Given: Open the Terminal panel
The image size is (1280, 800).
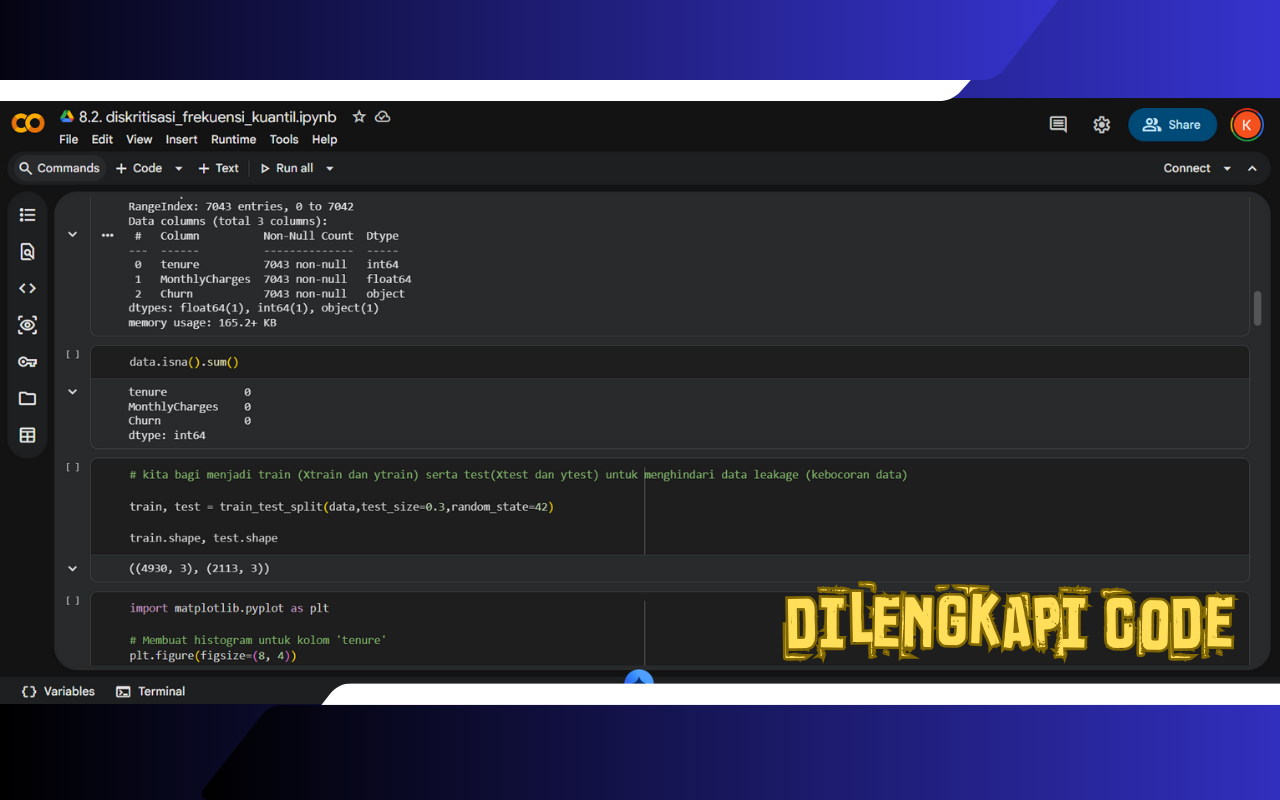Looking at the screenshot, I should pyautogui.click(x=151, y=691).
